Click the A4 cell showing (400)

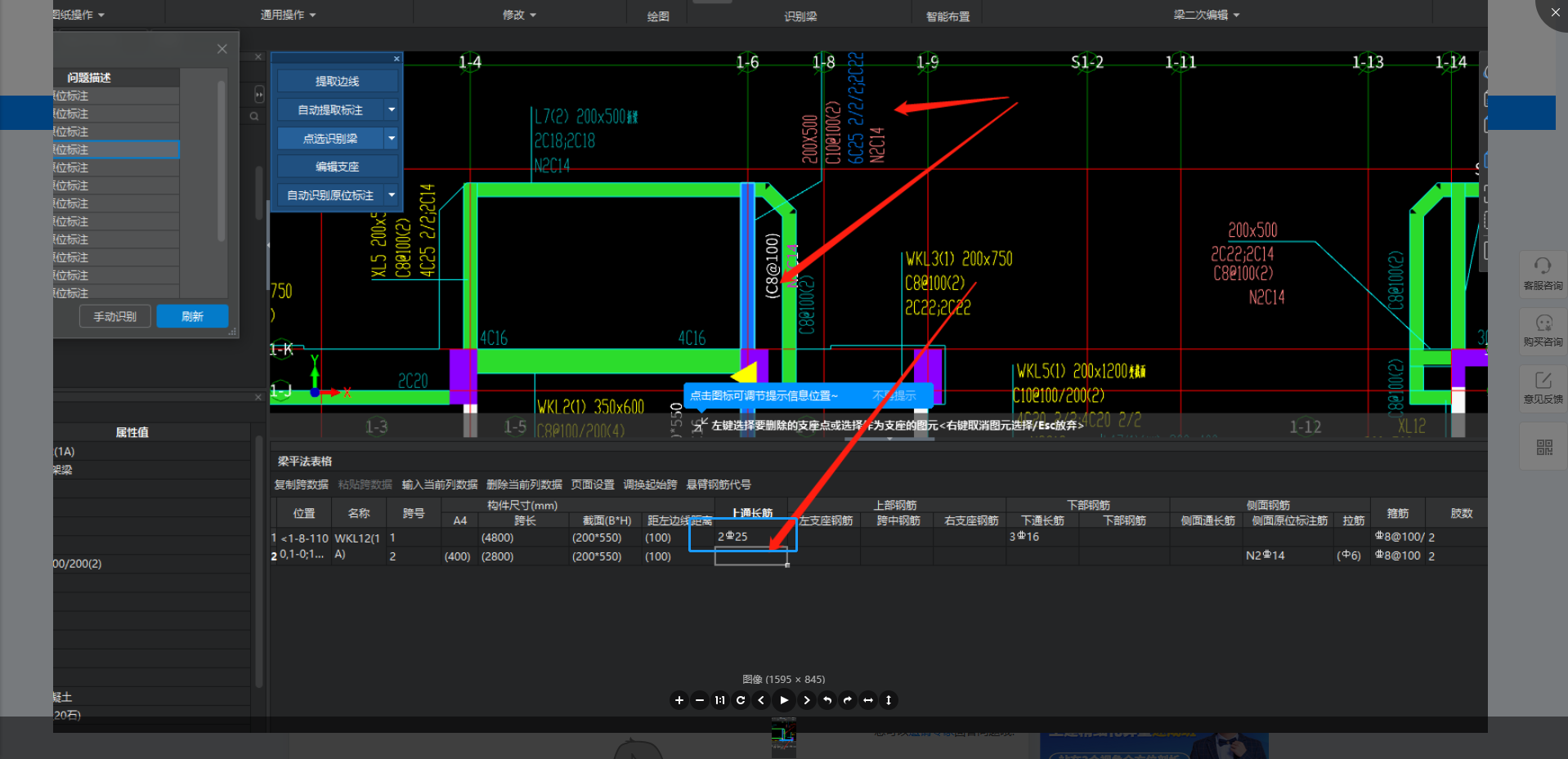click(460, 556)
